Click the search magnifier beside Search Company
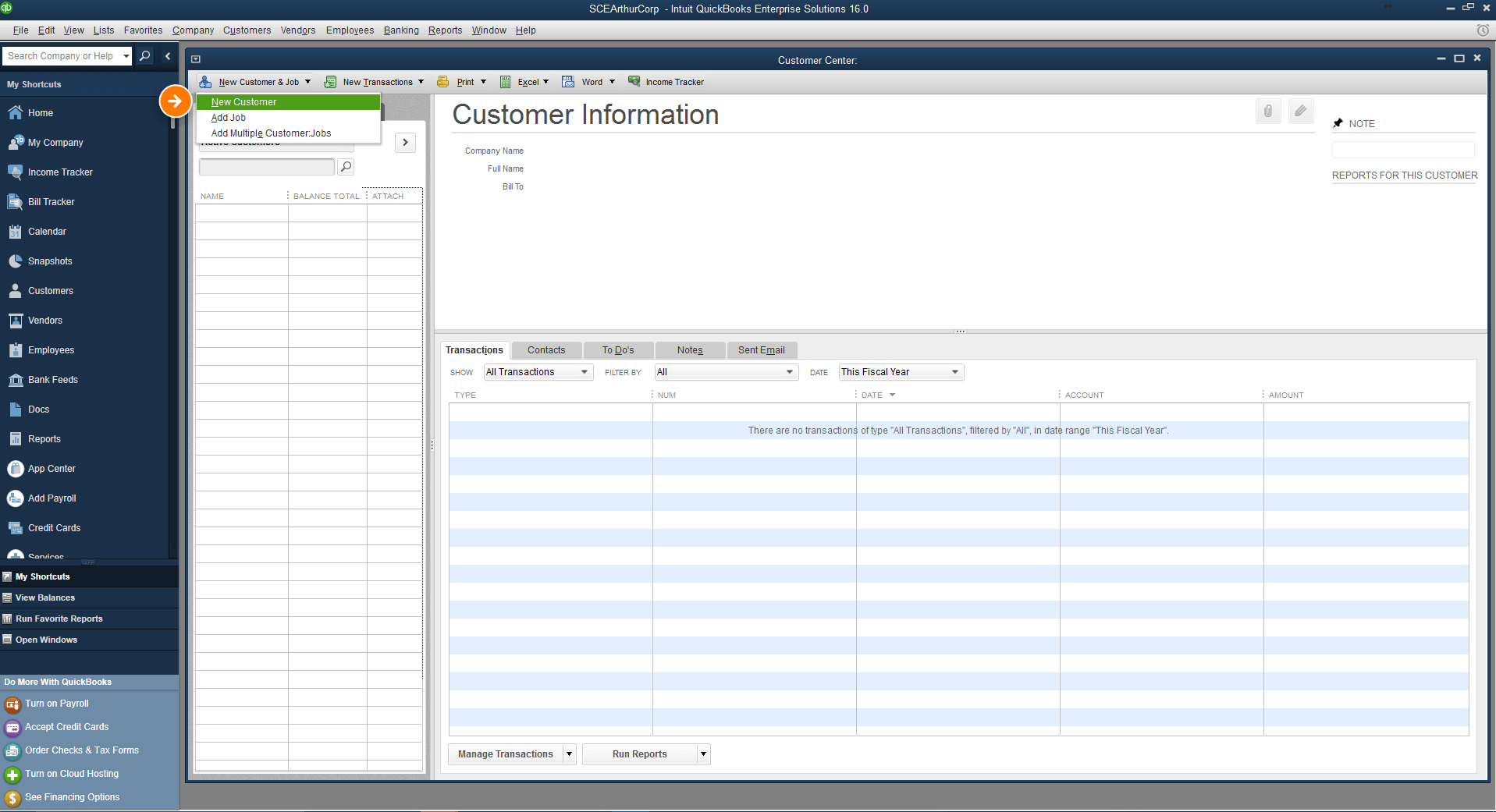The height and width of the screenshot is (812, 1496). [x=145, y=56]
